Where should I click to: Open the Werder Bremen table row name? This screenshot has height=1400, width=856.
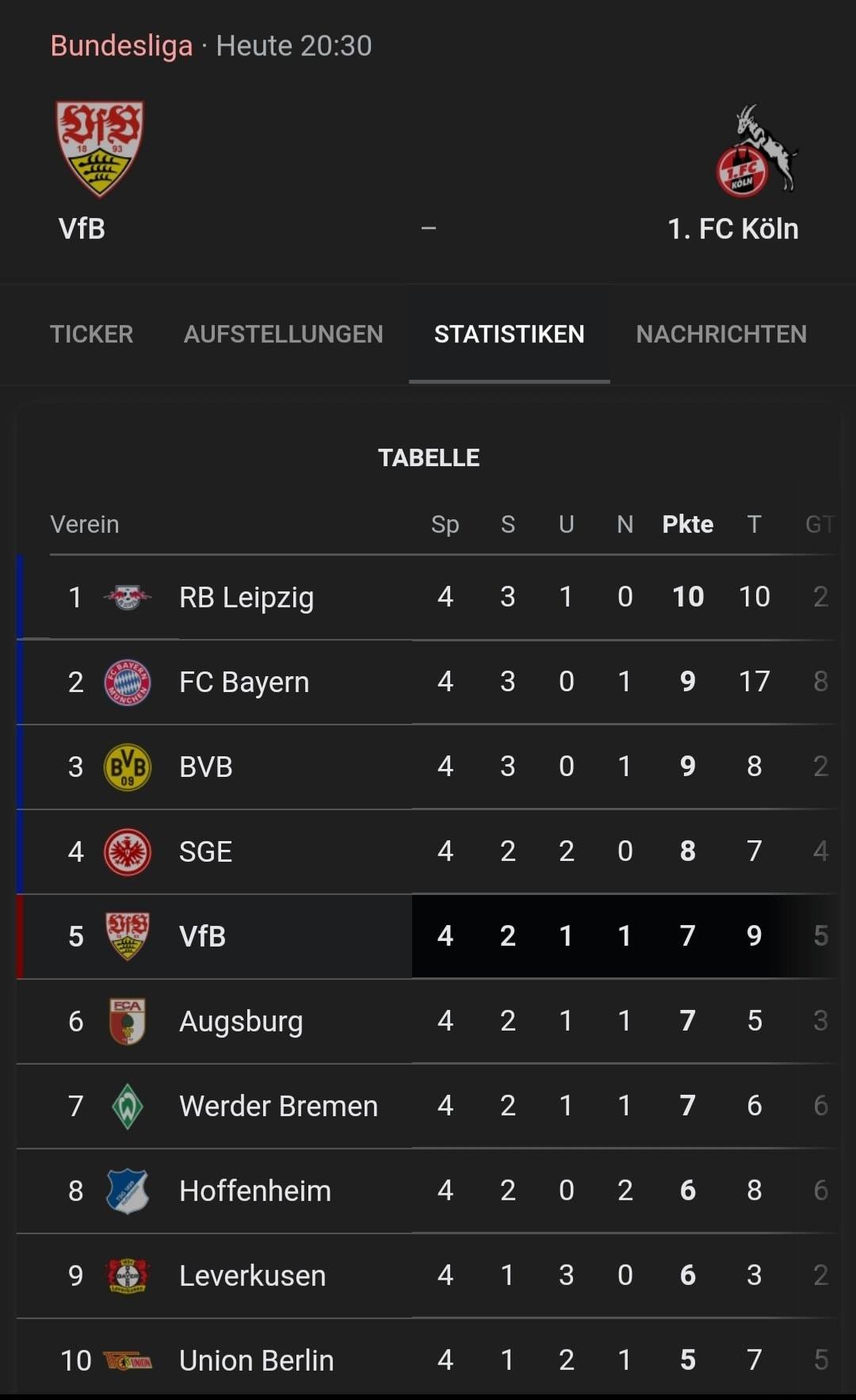[x=278, y=1106]
